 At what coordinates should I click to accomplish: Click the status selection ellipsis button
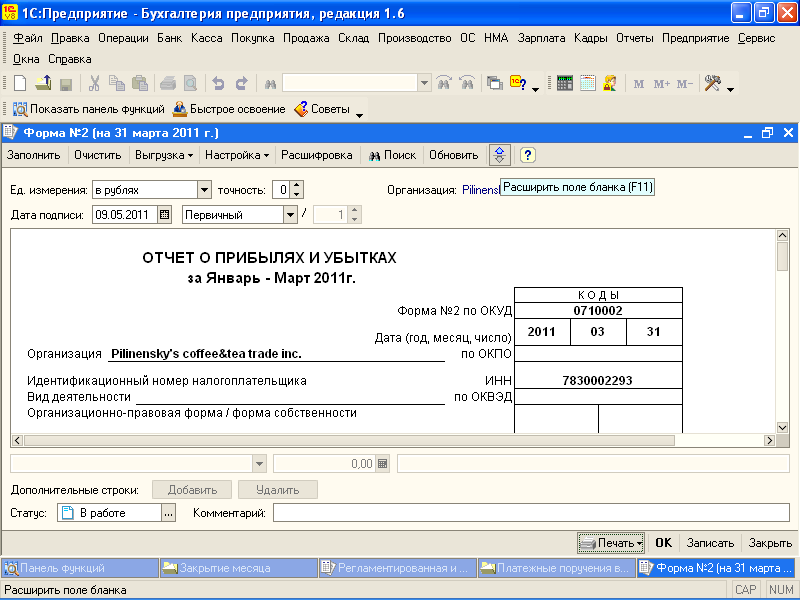click(x=168, y=513)
